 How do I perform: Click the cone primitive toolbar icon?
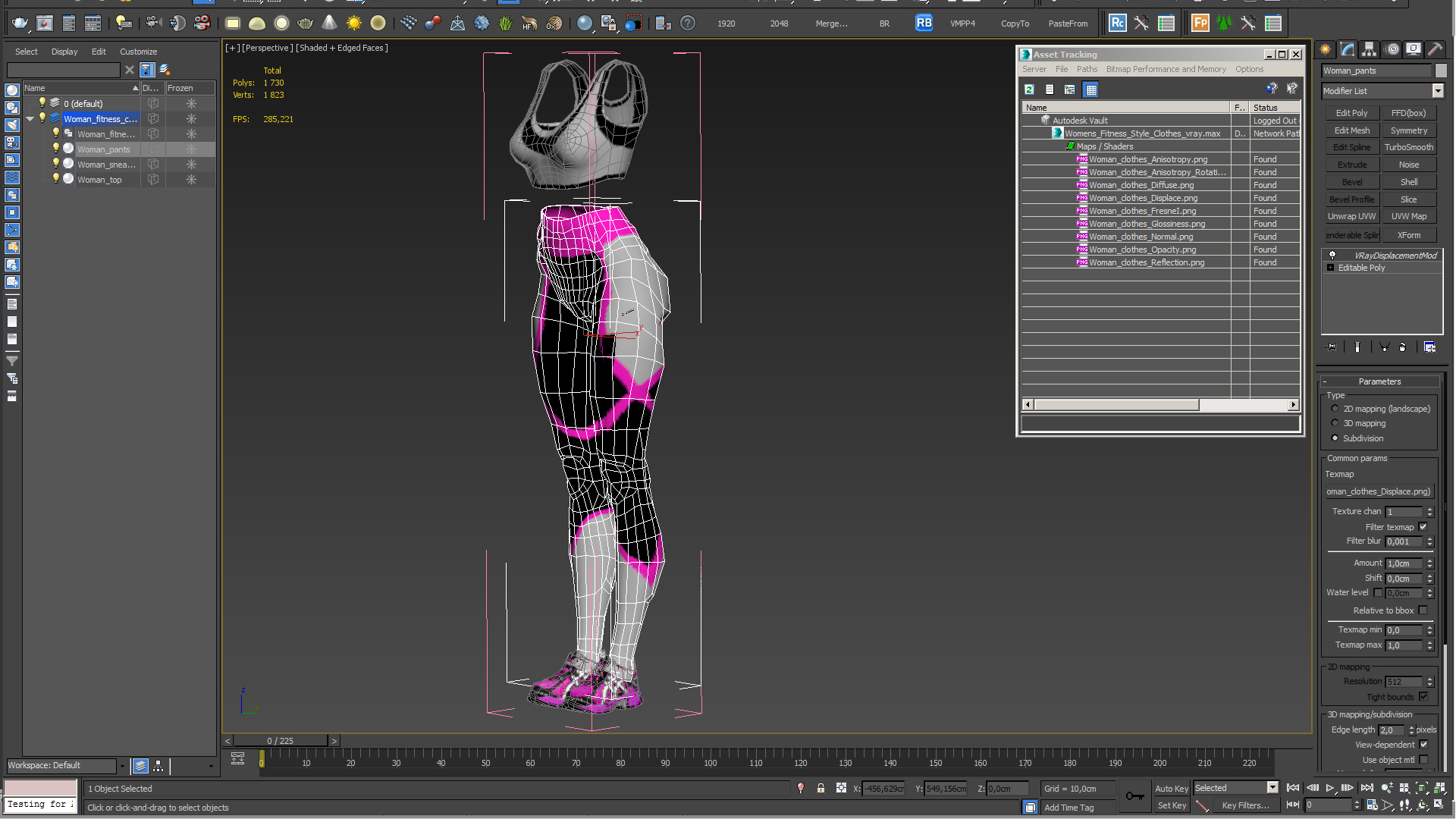[329, 24]
